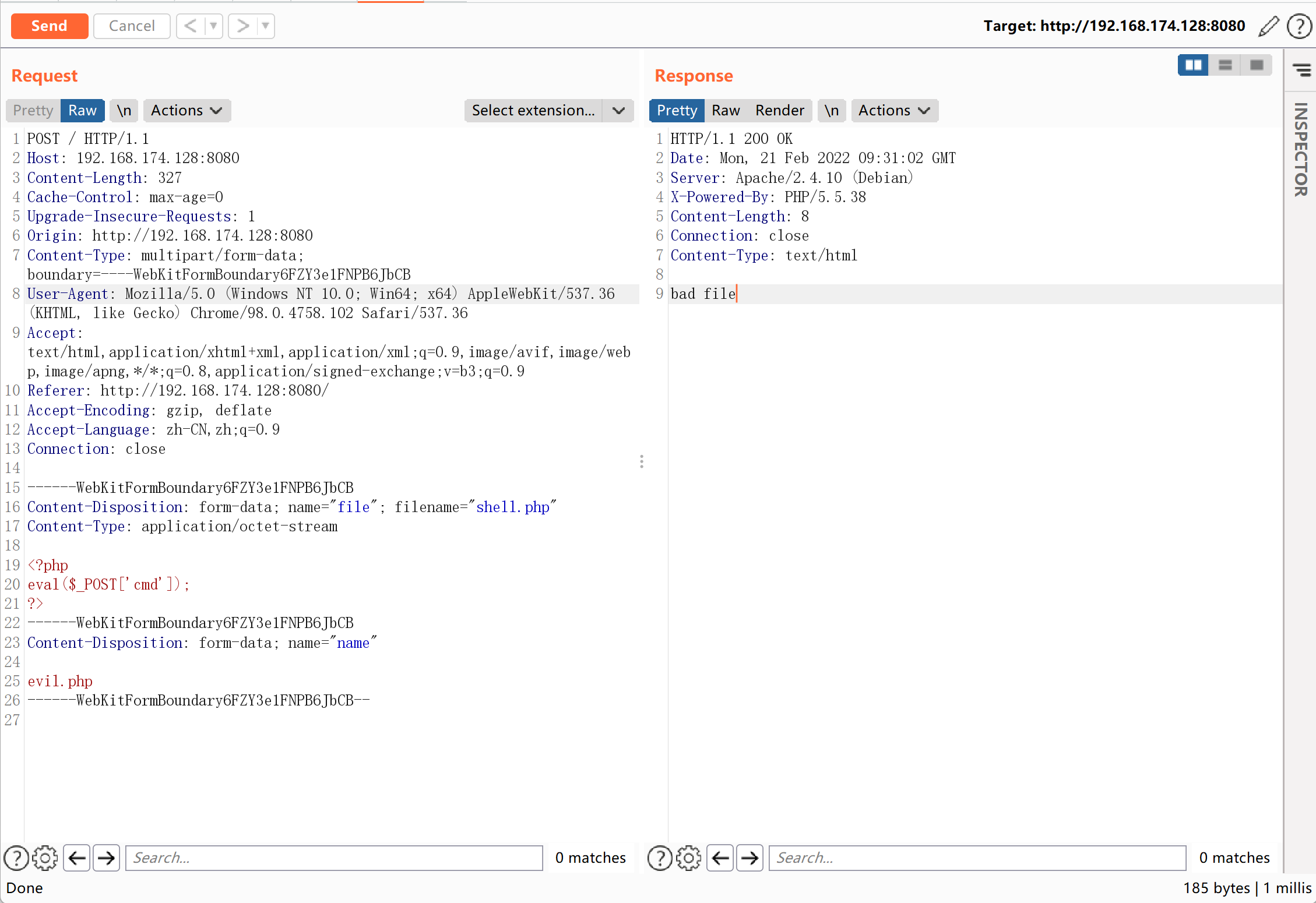Open the help question mark icon at top right
Screen dimensions: 1316x903
[1299, 27]
